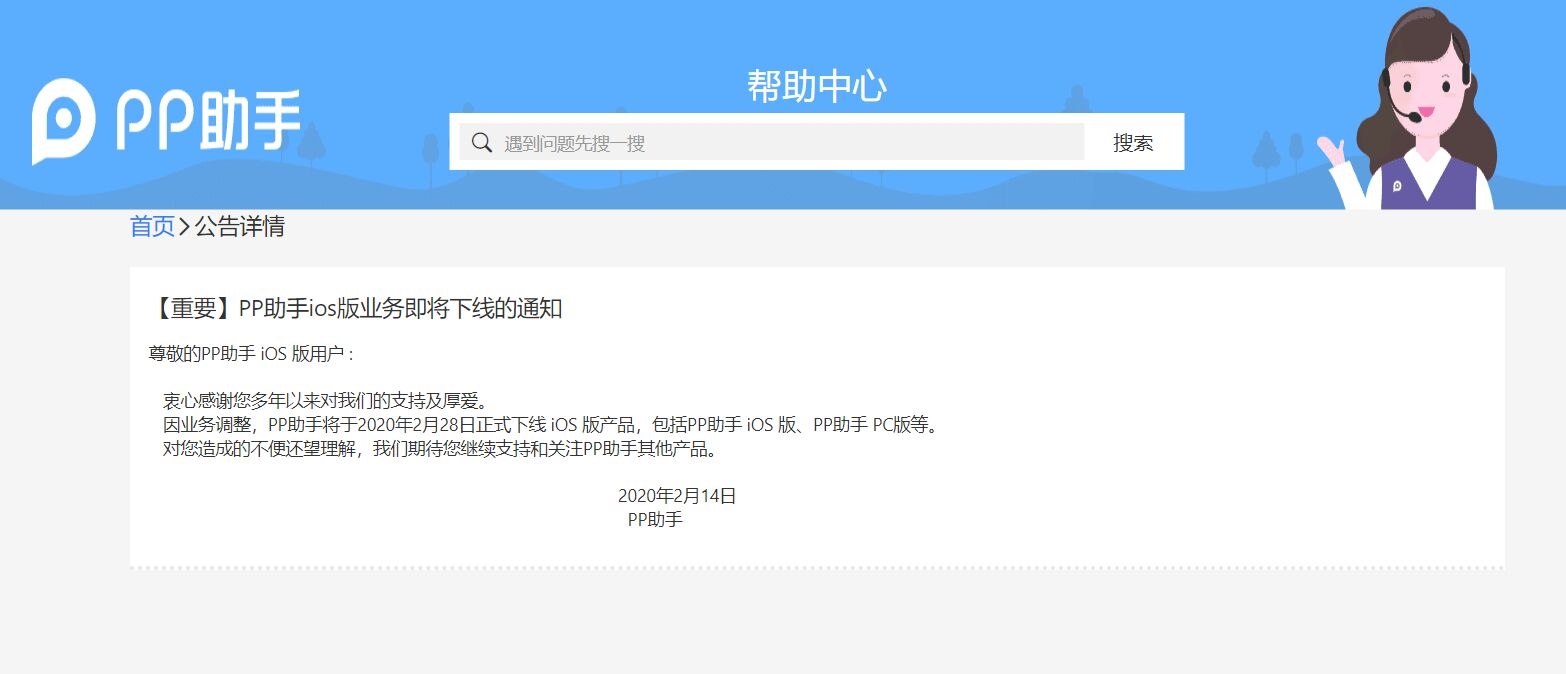1566x674 pixels.
Task: Click the 衷心感谢您多年以来 sentence
Action: (325, 402)
